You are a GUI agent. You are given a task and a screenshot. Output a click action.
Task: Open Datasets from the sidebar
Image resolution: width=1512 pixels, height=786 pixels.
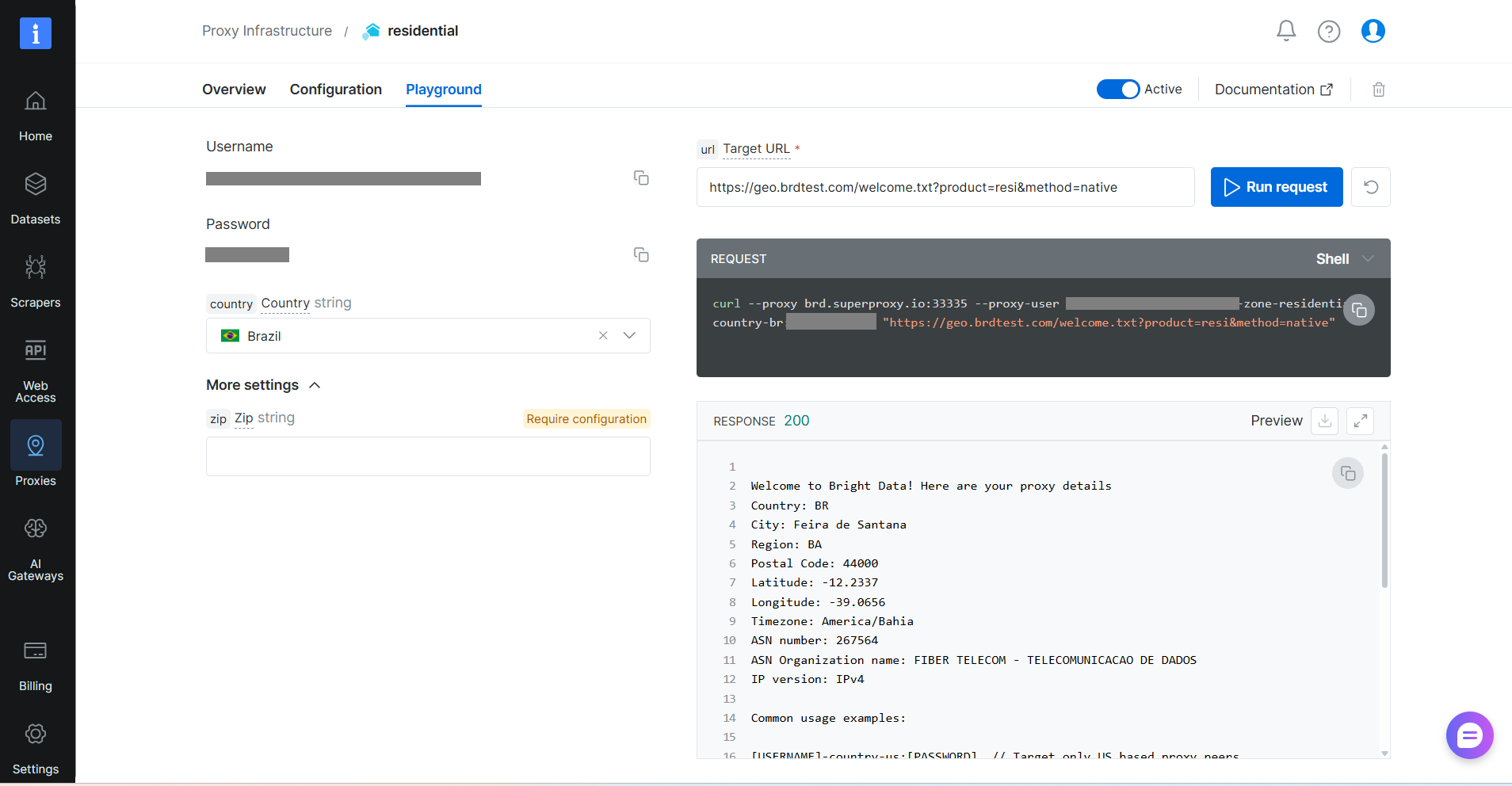pos(36,199)
